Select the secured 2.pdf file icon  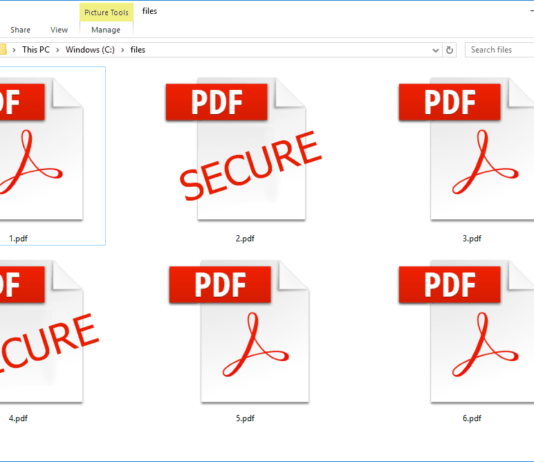pos(244,149)
